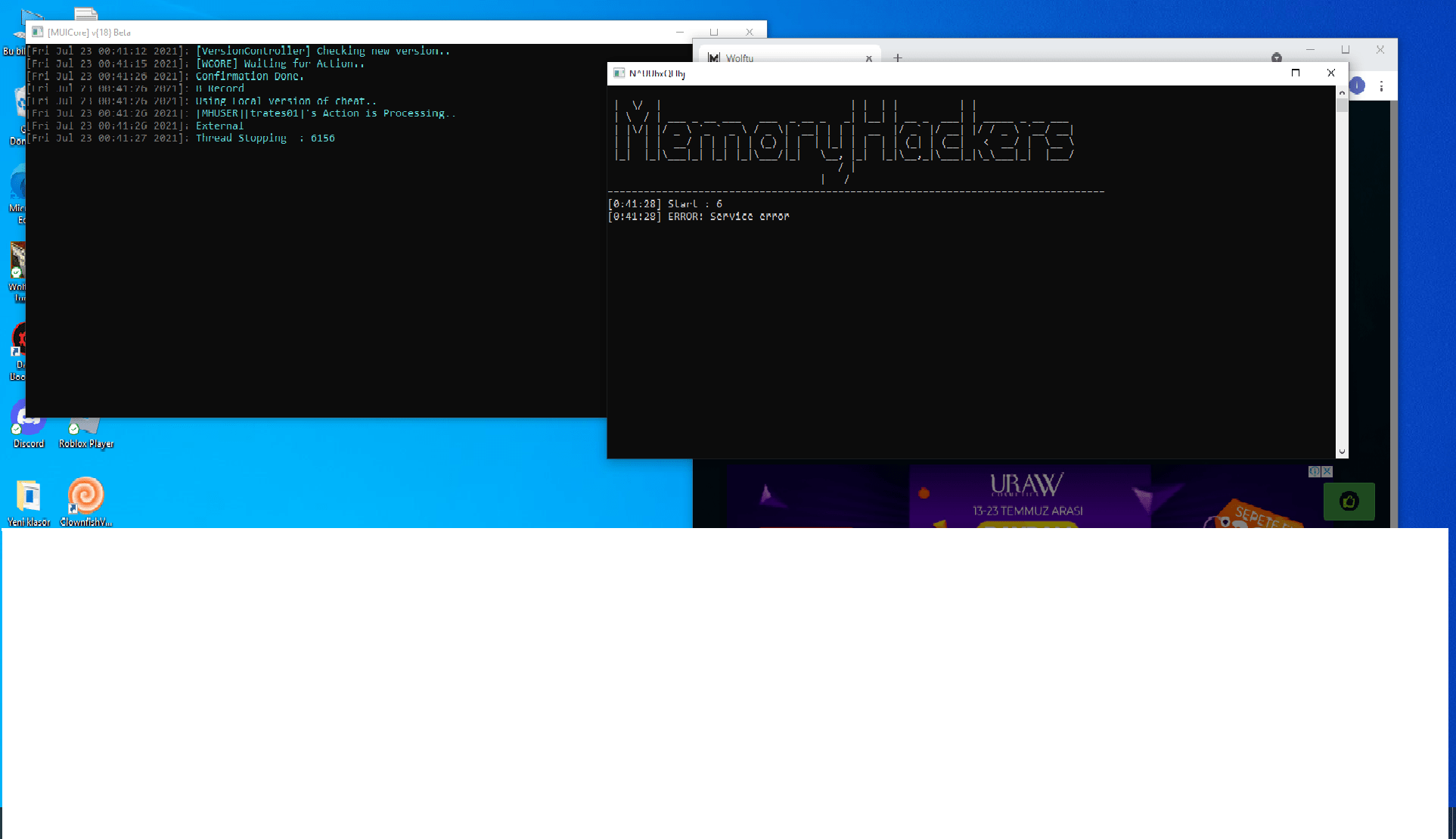Maximize the MemoryHackers console window
The height and width of the screenshot is (839, 1456).
[1296, 73]
